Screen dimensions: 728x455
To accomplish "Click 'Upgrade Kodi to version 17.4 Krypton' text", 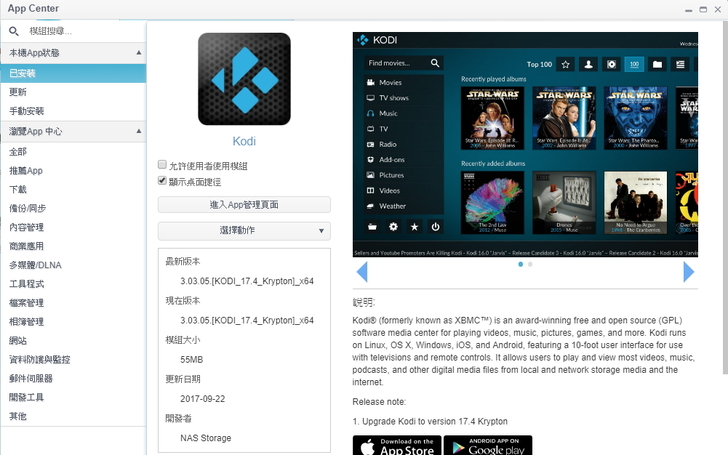I will coord(435,422).
